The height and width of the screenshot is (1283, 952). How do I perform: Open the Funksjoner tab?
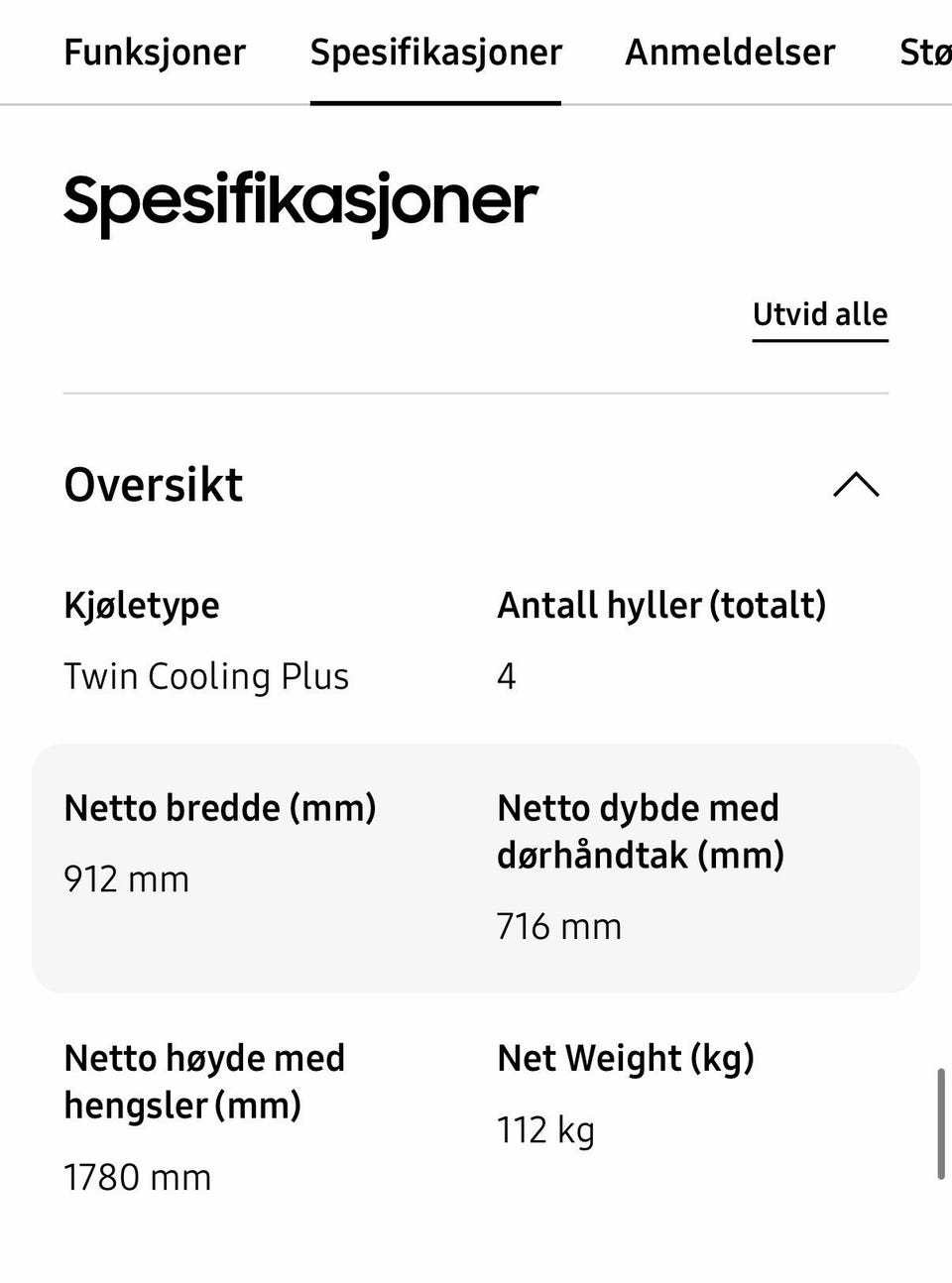click(x=155, y=53)
